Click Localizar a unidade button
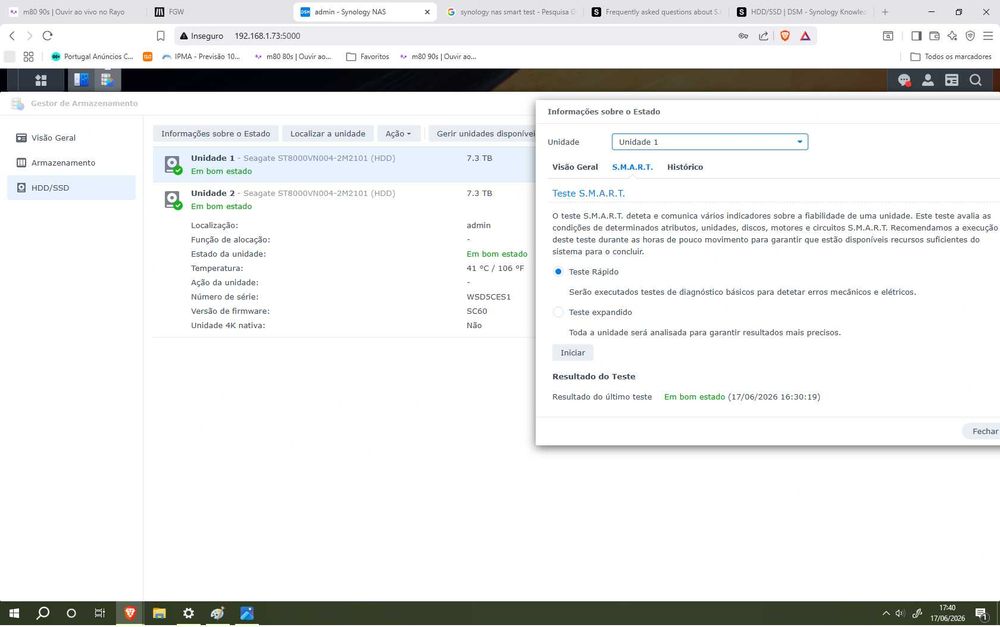Viewport: 1000px width, 627px height. [x=328, y=133]
